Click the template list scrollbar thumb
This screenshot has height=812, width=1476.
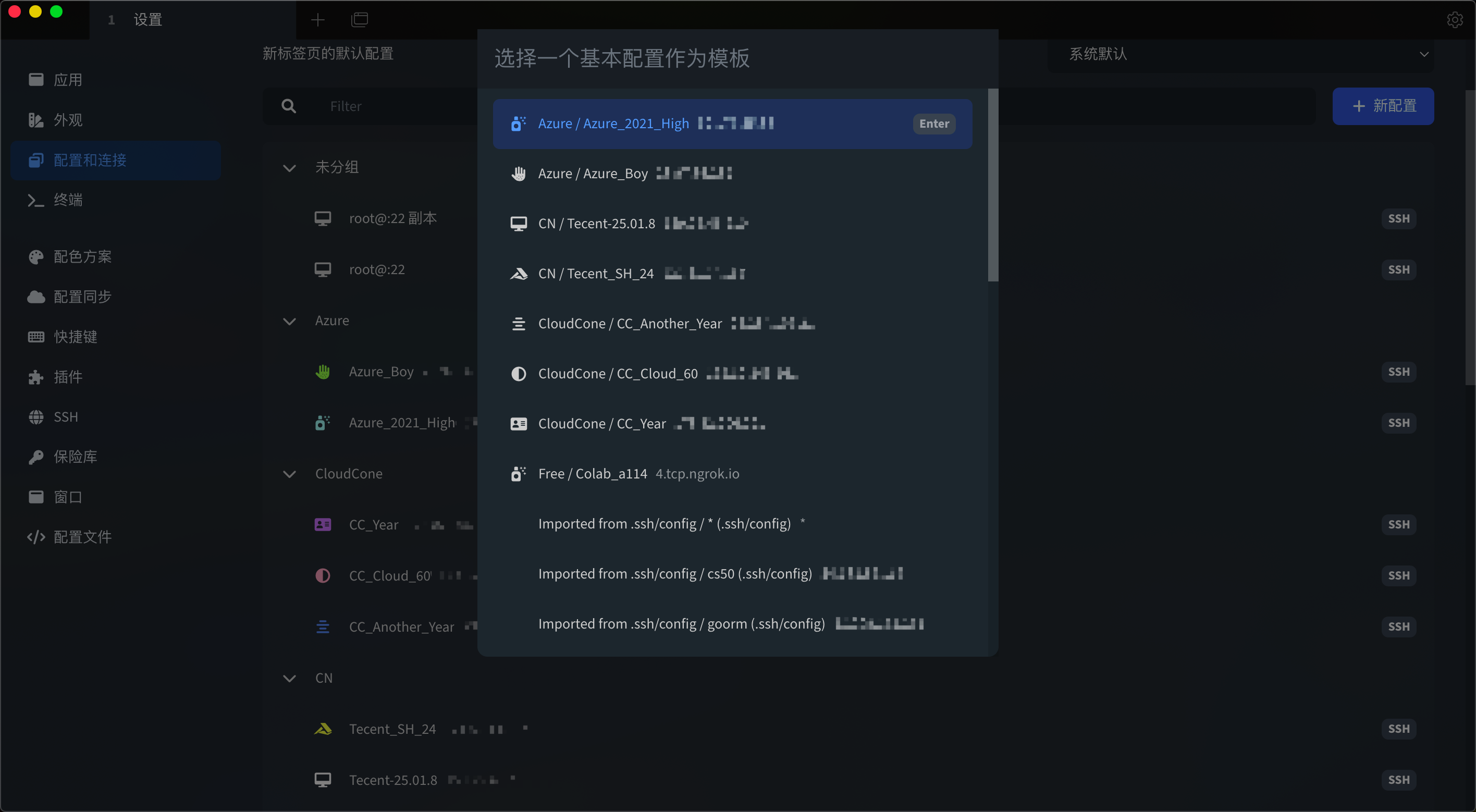pos(993,184)
